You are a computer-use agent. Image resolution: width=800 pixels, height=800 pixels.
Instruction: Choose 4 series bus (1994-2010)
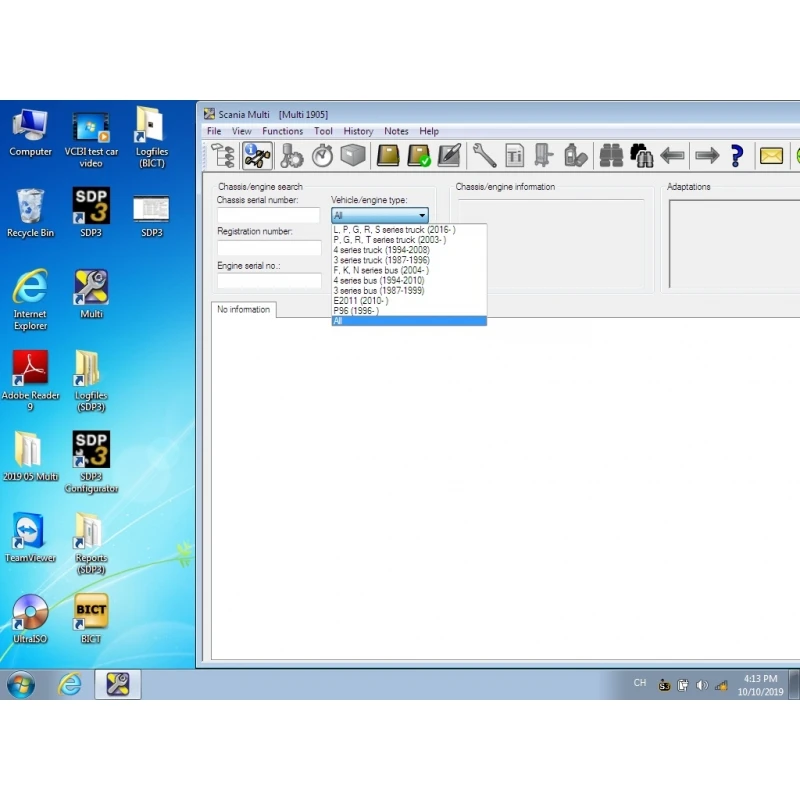tap(409, 281)
